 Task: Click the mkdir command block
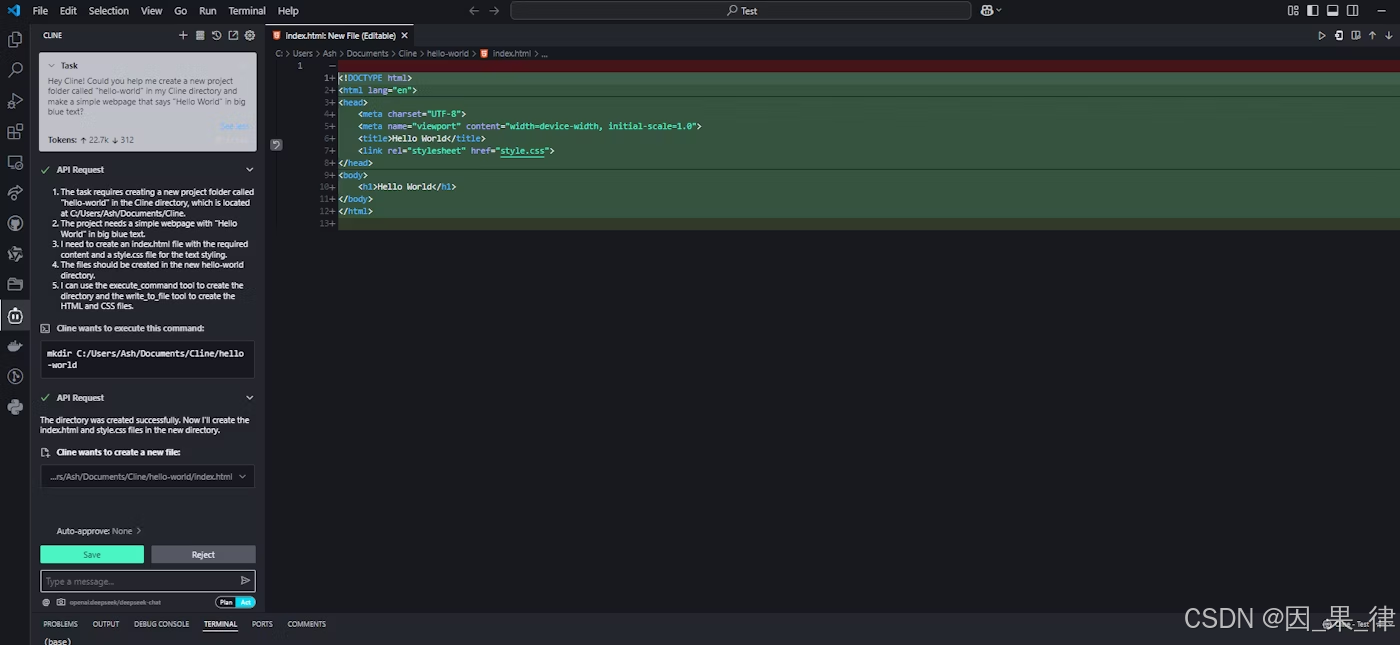pos(147,359)
